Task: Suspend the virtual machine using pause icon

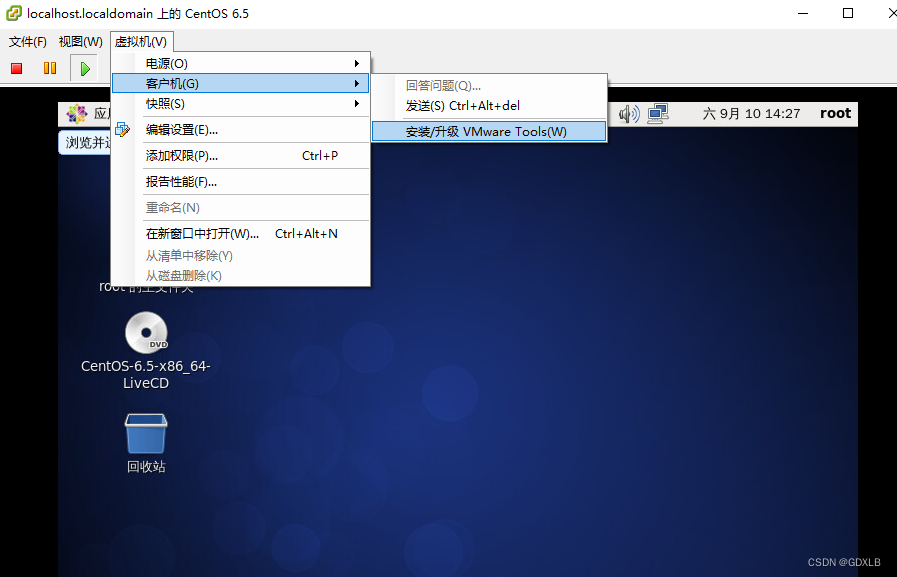Action: tap(48, 68)
